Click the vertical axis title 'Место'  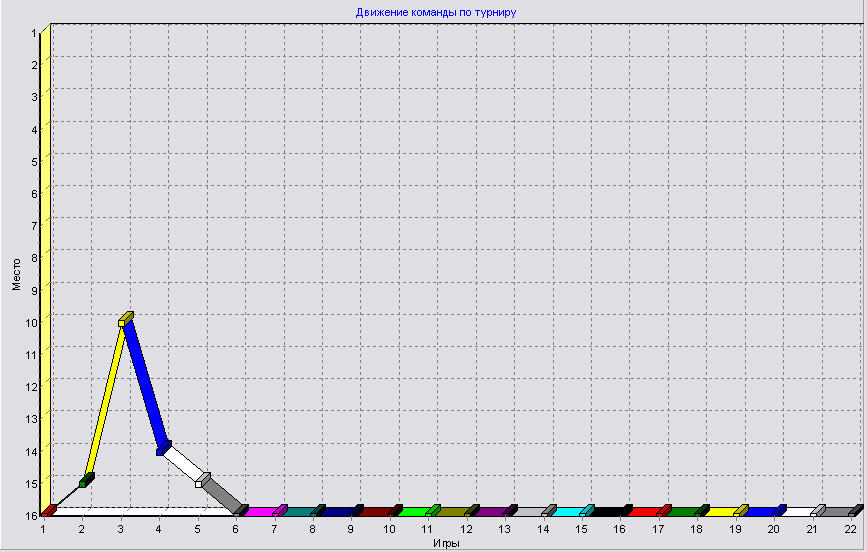pos(16,274)
